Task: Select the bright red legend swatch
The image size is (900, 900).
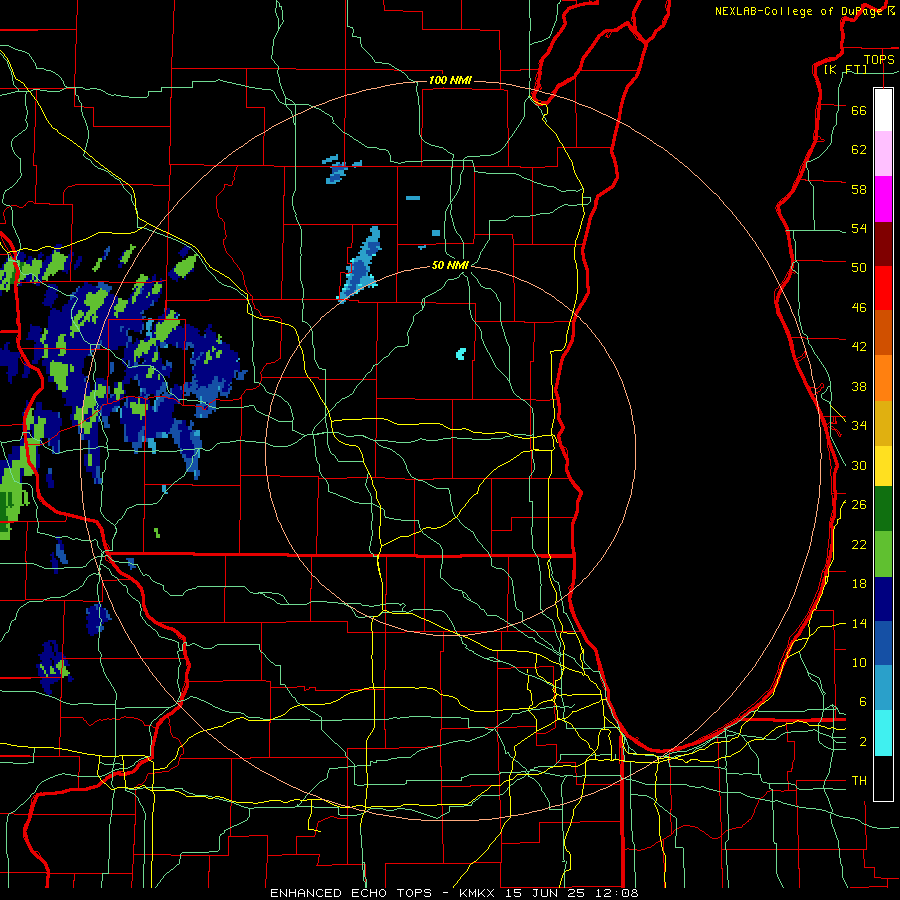Action: (883, 288)
